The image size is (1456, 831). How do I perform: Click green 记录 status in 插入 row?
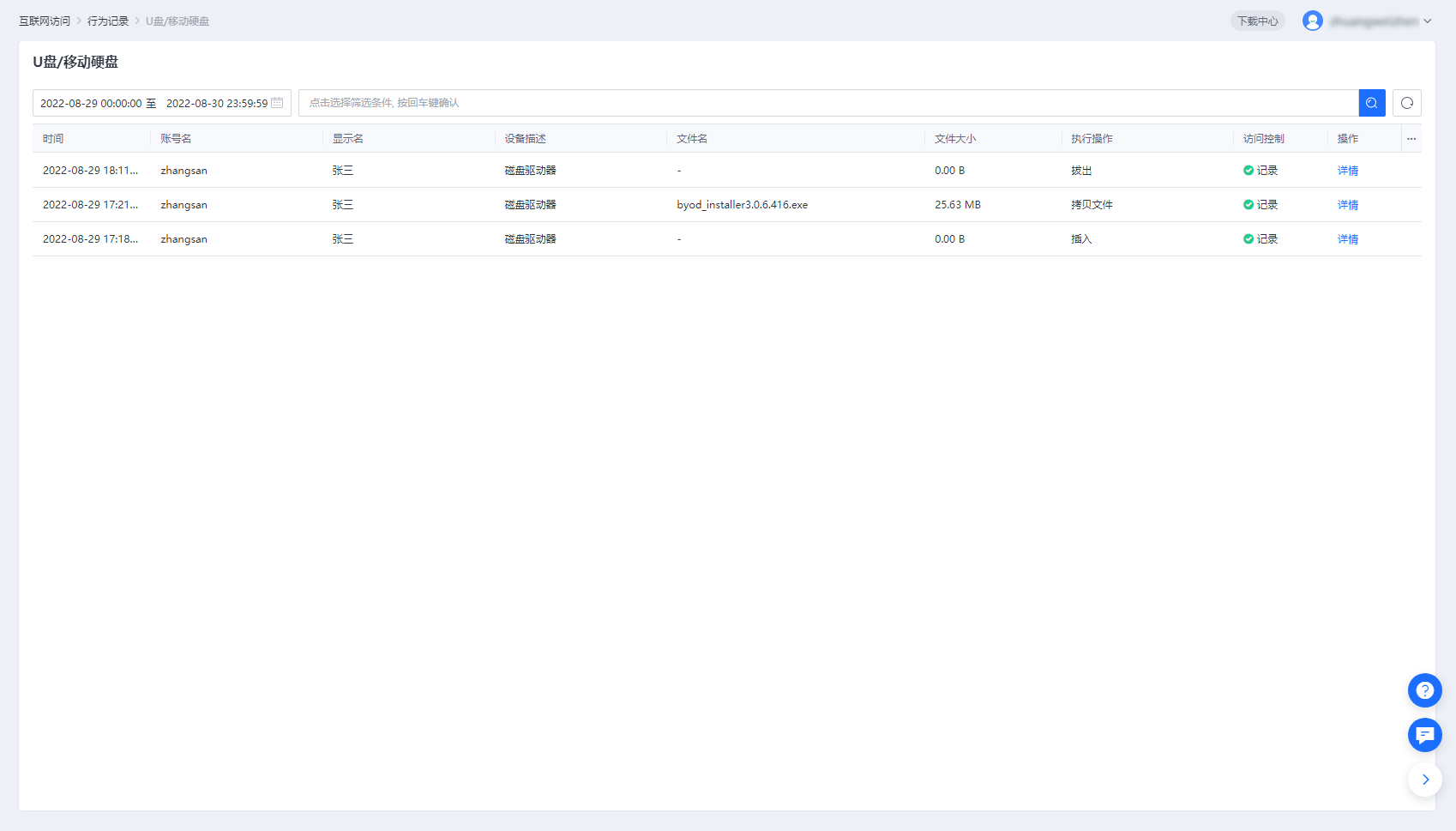click(1260, 239)
